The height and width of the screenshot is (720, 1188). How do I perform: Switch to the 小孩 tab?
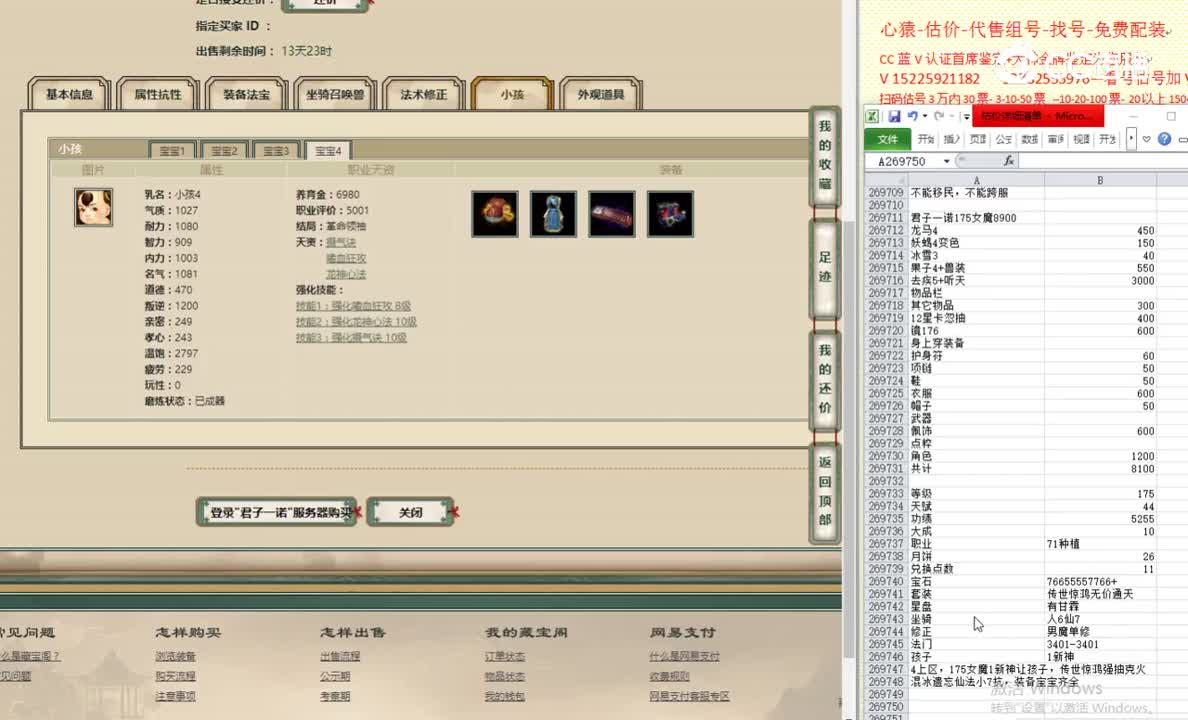512,94
